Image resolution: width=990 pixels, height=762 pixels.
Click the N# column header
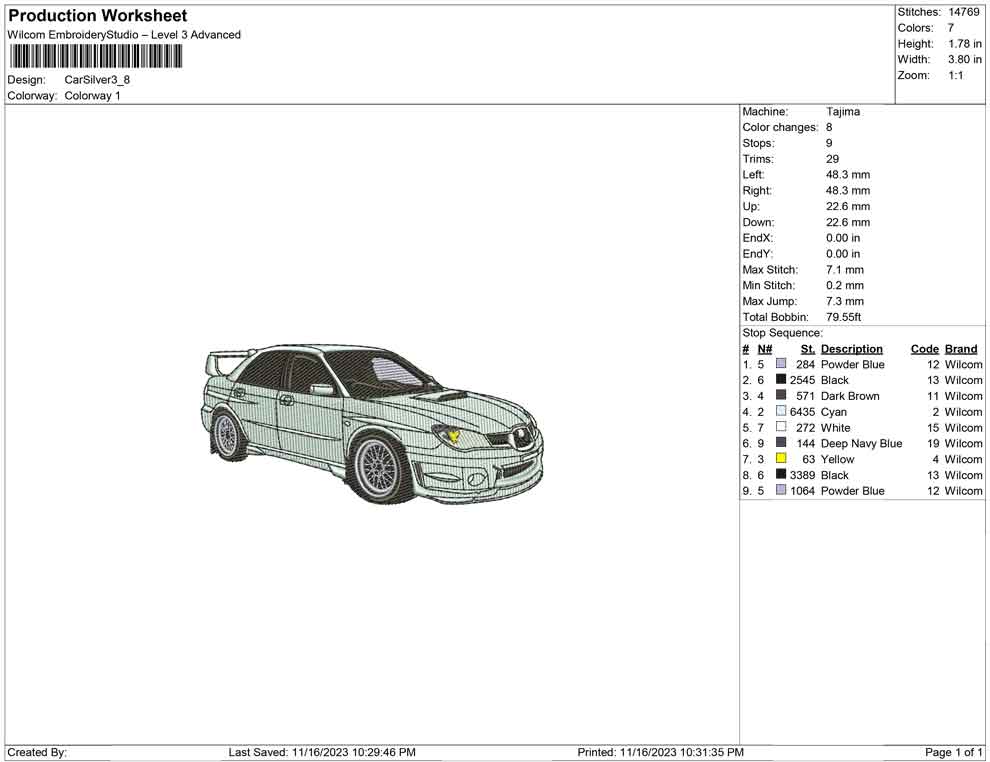(x=764, y=349)
